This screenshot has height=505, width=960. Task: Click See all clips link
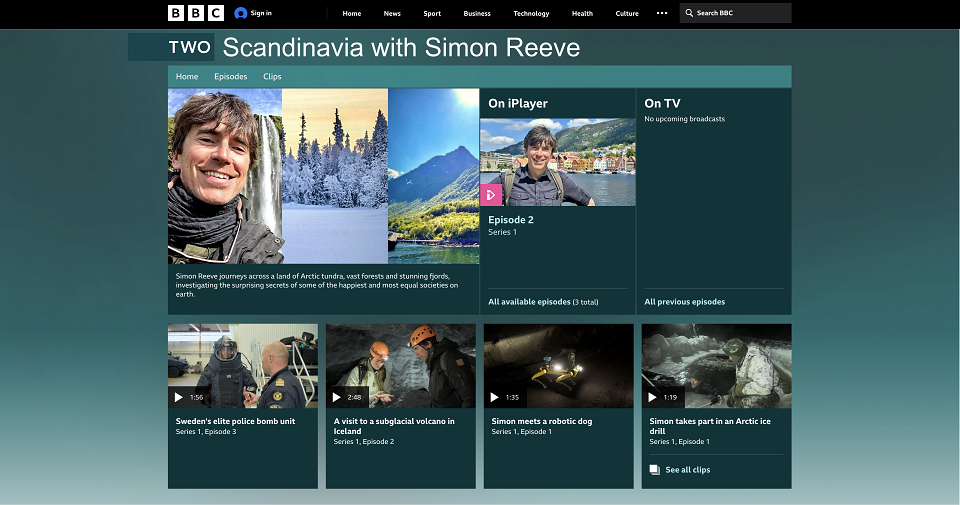(x=688, y=469)
